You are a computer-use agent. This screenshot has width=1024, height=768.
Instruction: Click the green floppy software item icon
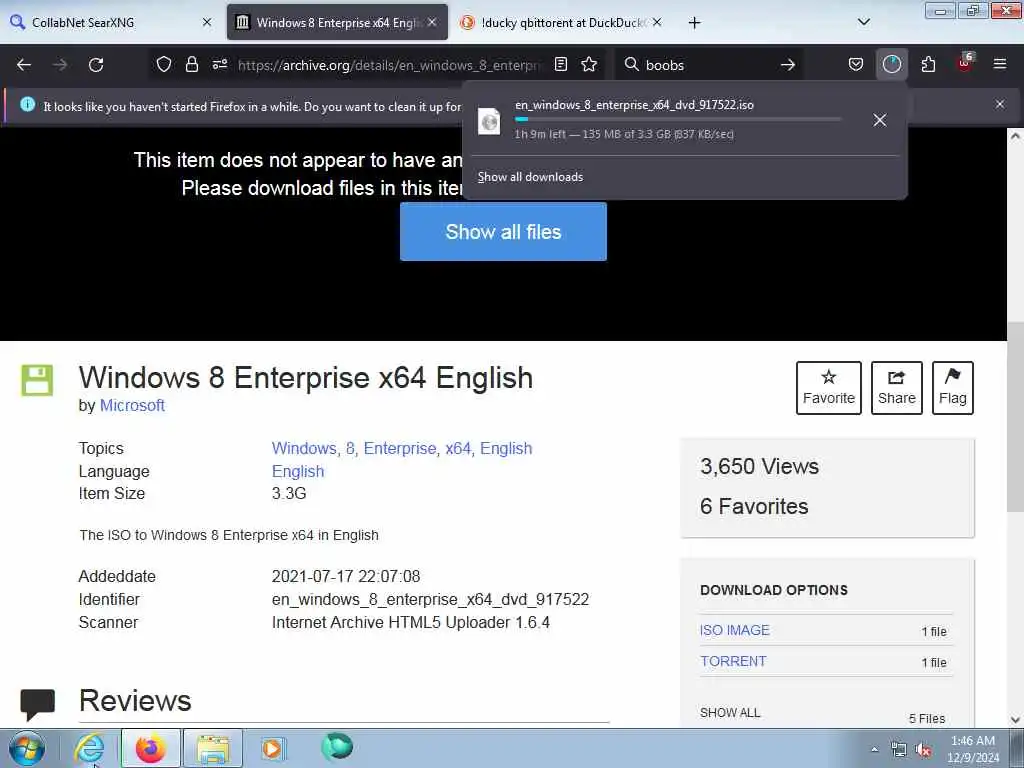tap(37, 380)
